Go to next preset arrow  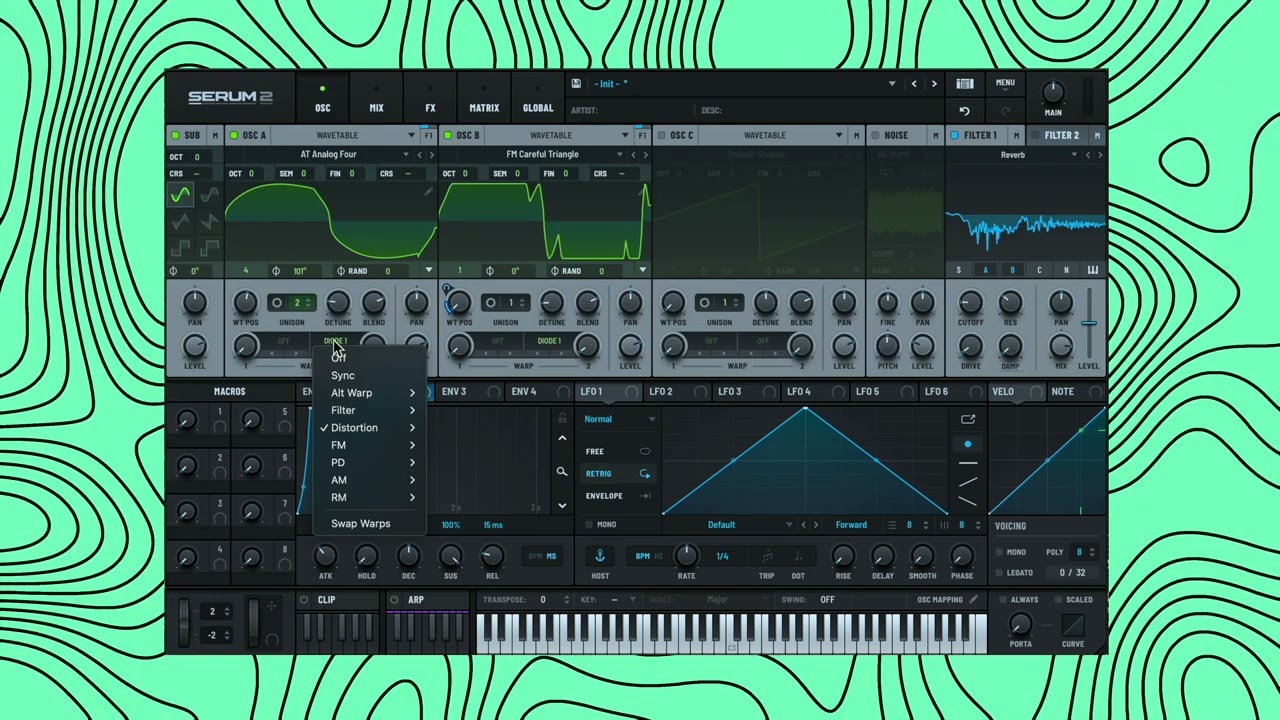point(934,84)
